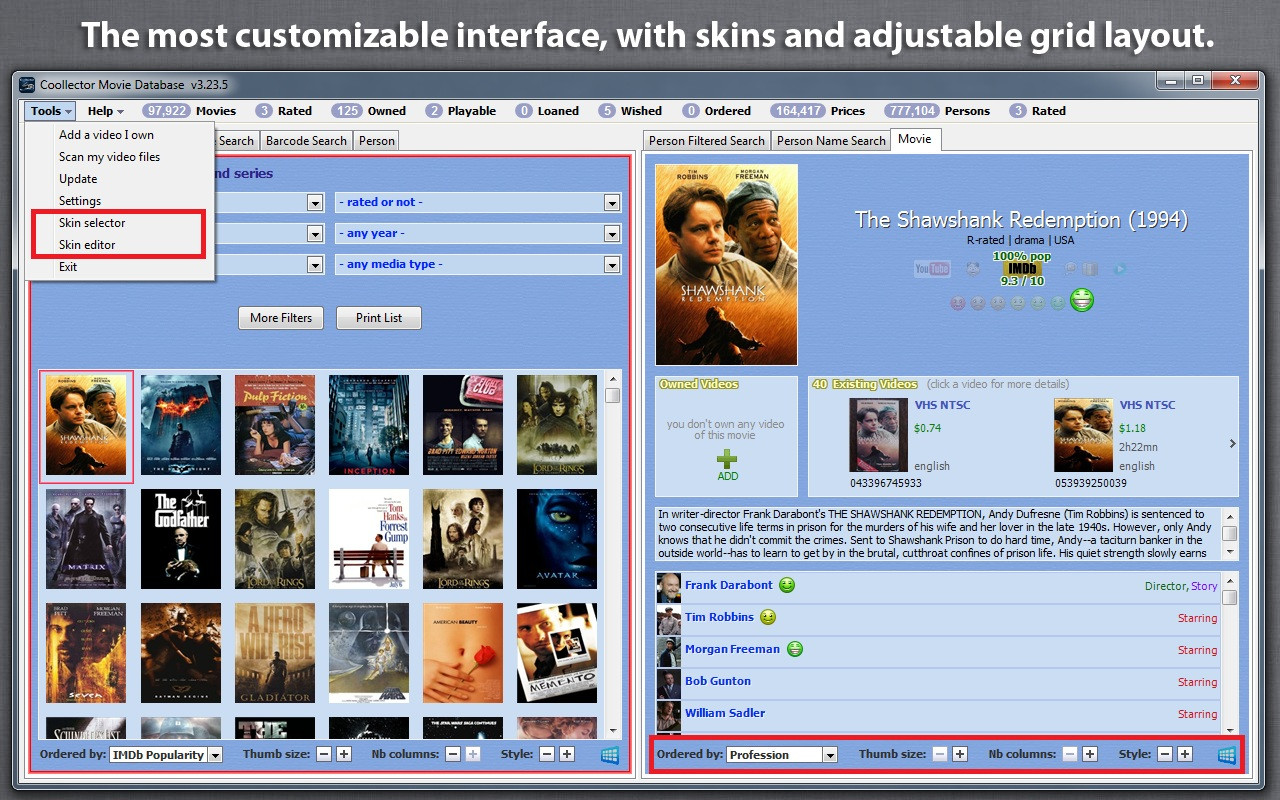The height and width of the screenshot is (800, 1280).
Task: Open Morgan Freeman's person link
Action: (x=732, y=649)
